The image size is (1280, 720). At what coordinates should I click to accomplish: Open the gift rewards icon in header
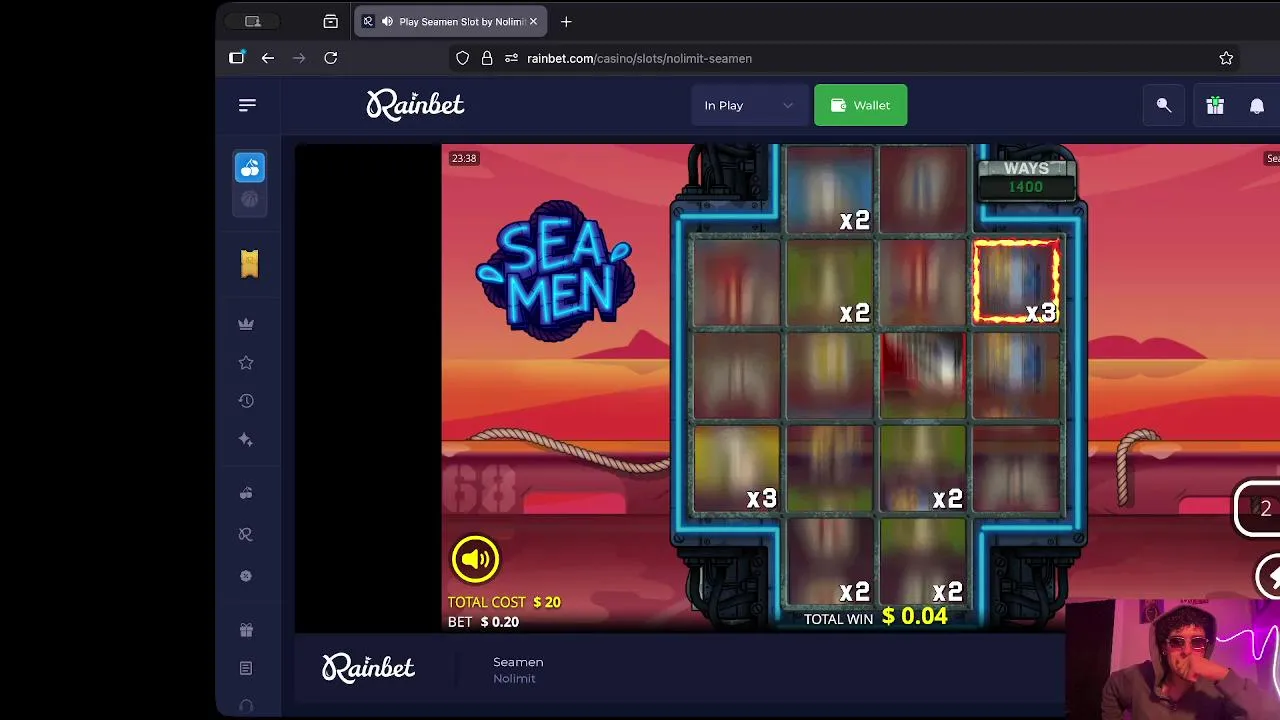(x=1215, y=105)
